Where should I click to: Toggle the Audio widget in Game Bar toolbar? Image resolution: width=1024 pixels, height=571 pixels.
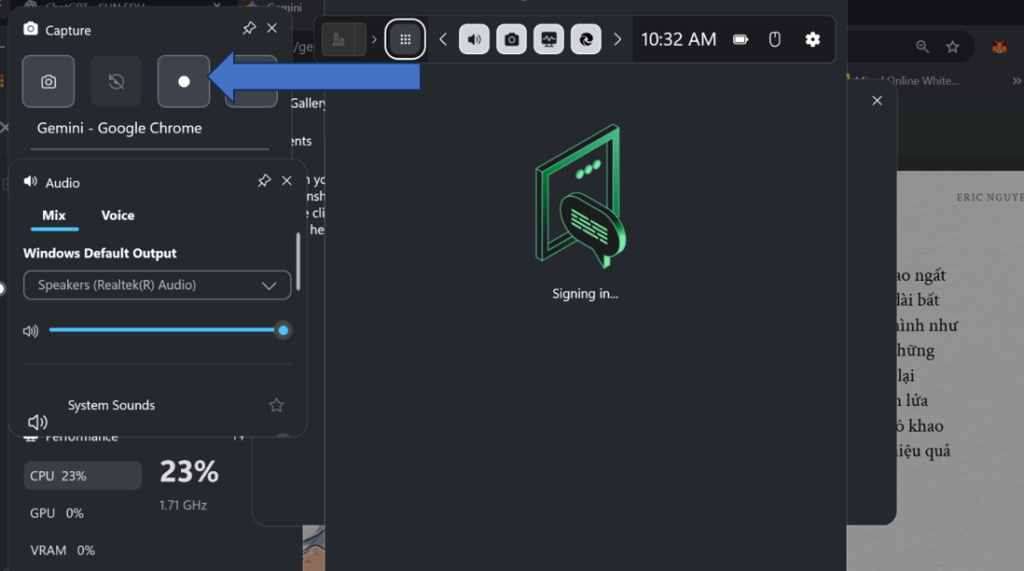(x=474, y=40)
